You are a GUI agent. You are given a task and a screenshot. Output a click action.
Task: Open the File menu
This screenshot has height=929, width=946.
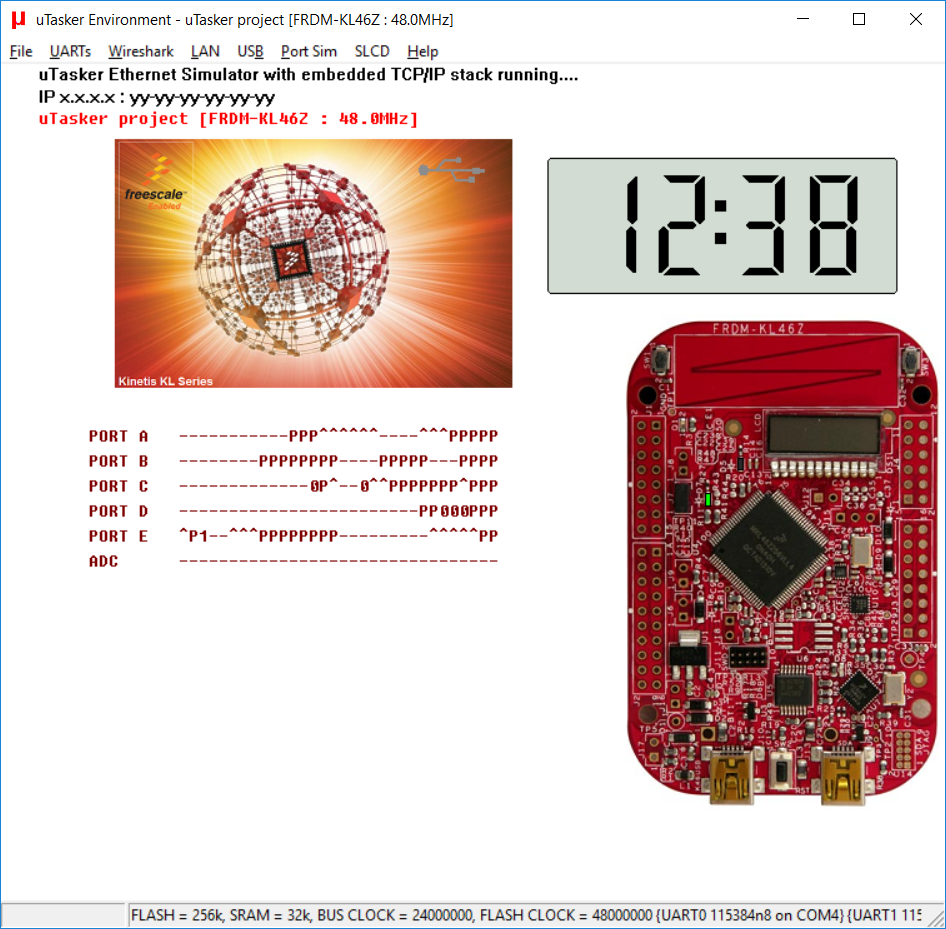coord(21,51)
